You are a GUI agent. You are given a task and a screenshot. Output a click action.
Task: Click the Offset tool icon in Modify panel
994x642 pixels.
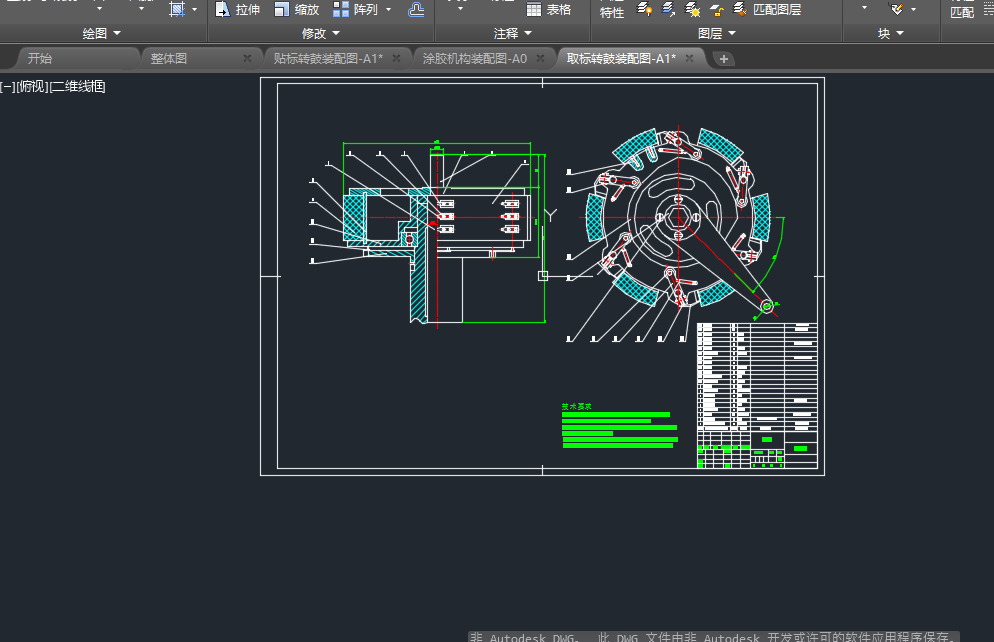coord(416,10)
